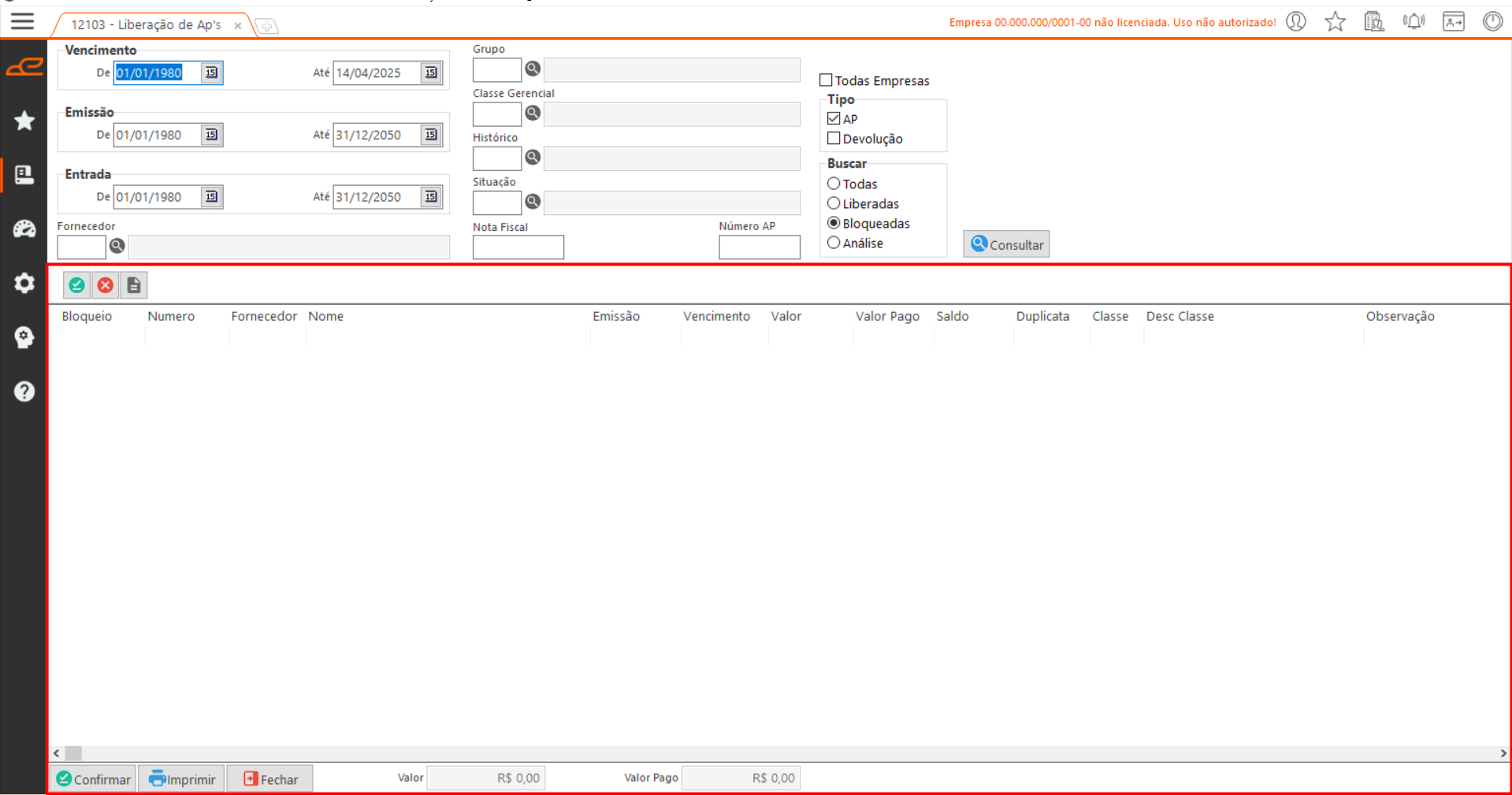The image size is (1512, 795).
Task: Select the 12103 - Liberação de Ap's tab
Action: coord(146,25)
